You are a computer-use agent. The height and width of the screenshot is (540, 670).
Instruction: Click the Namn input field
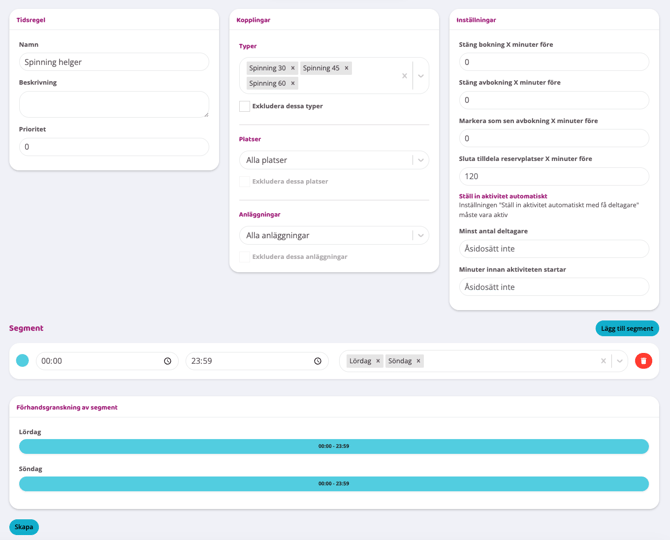(x=114, y=62)
